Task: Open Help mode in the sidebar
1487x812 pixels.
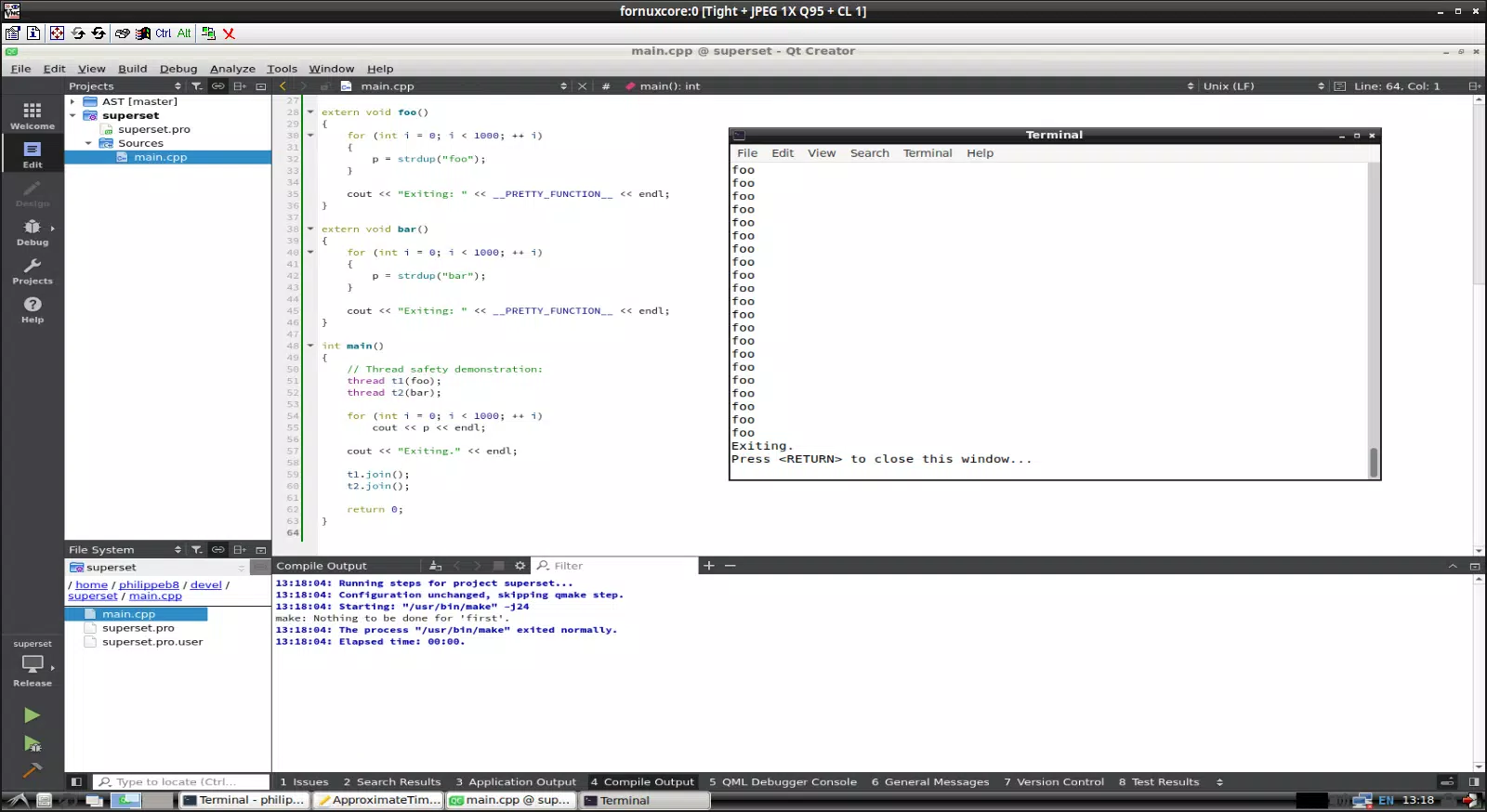Action: [x=33, y=310]
